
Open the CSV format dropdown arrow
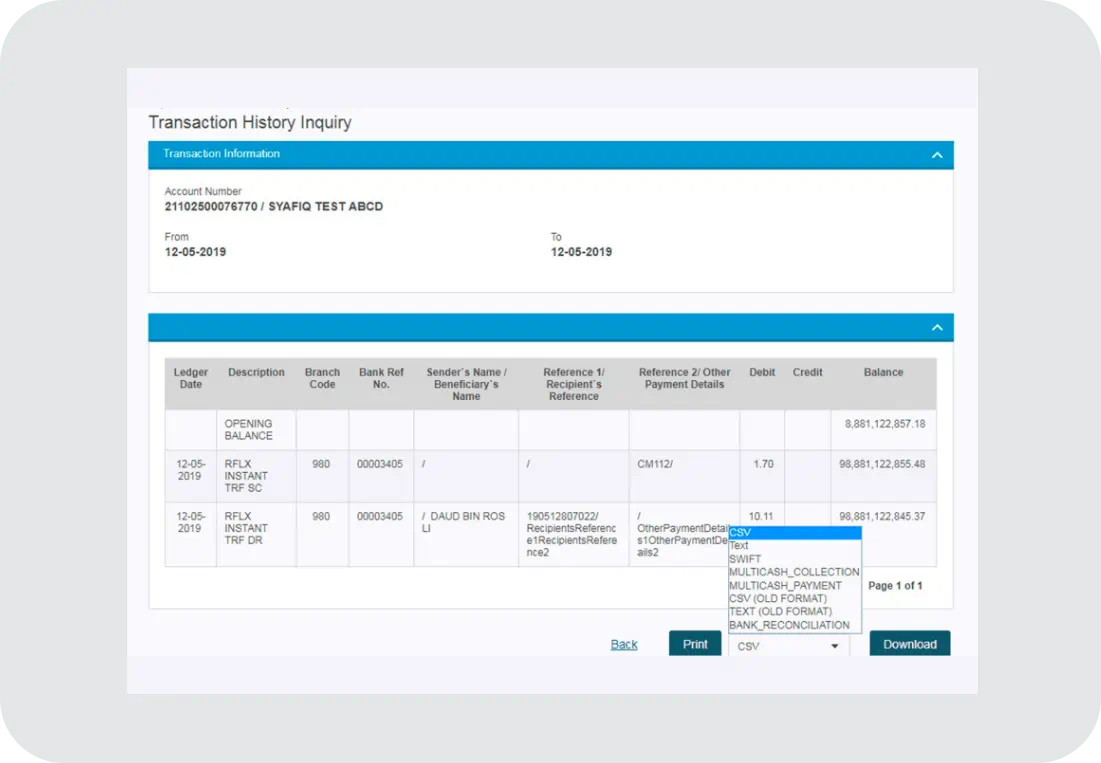click(x=834, y=647)
